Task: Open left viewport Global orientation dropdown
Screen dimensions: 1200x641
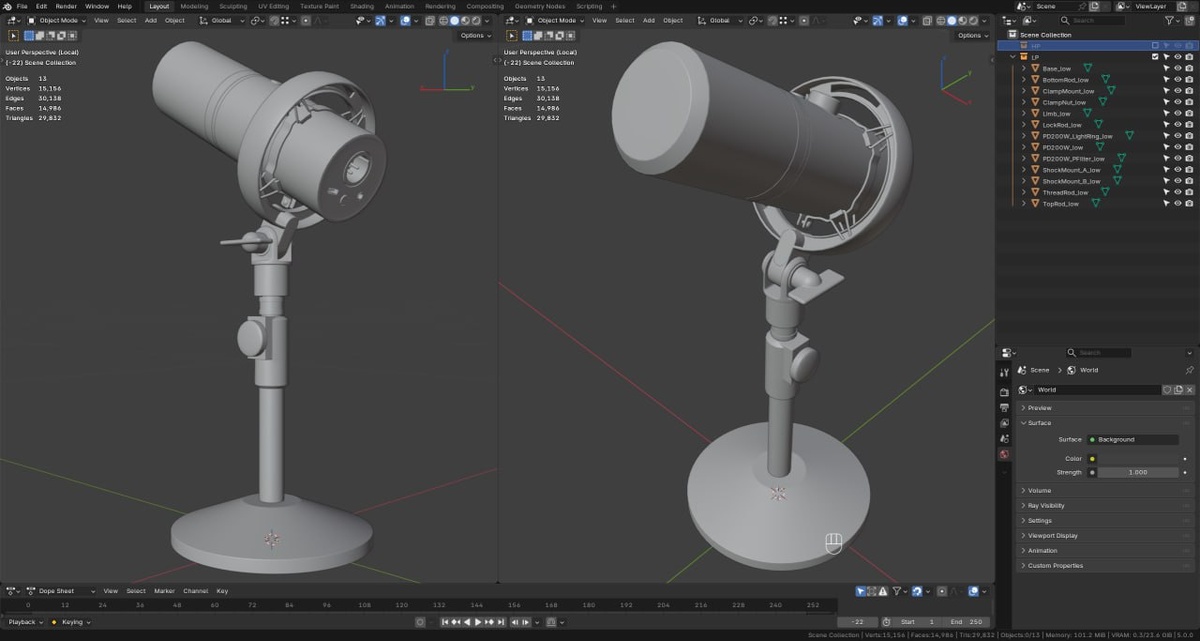Action: tap(223, 20)
